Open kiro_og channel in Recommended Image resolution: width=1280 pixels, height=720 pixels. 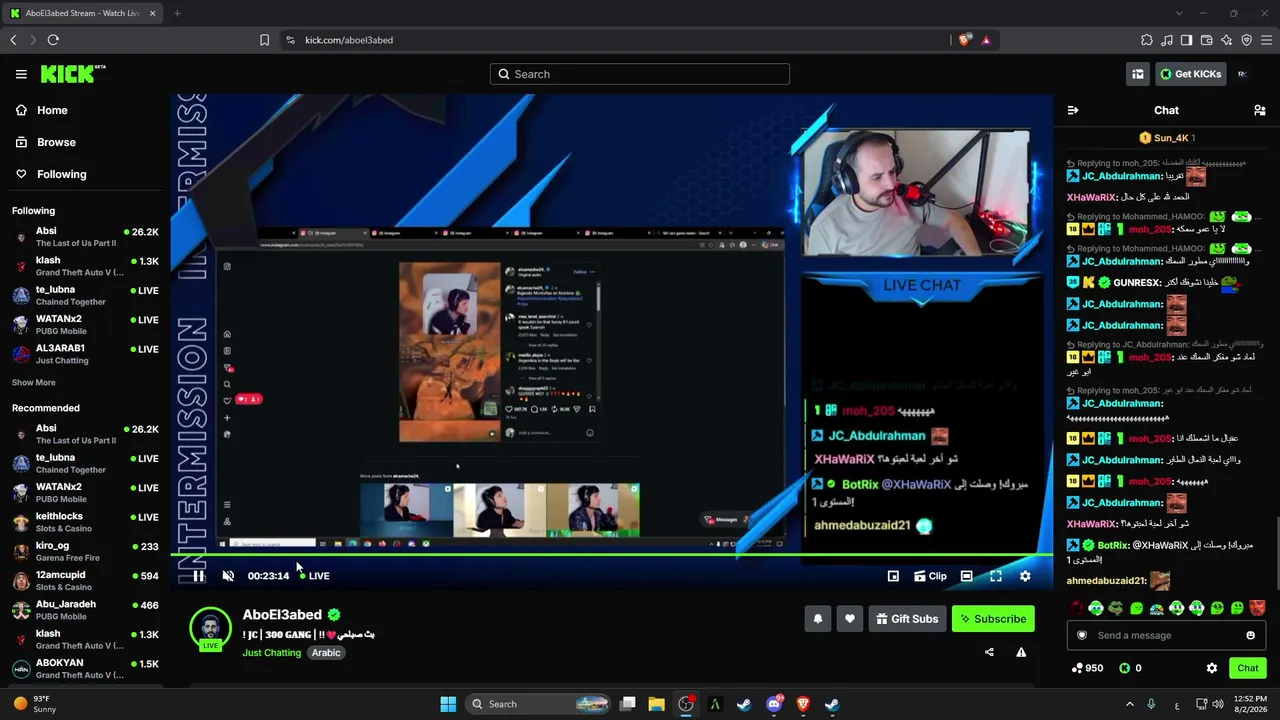85,551
